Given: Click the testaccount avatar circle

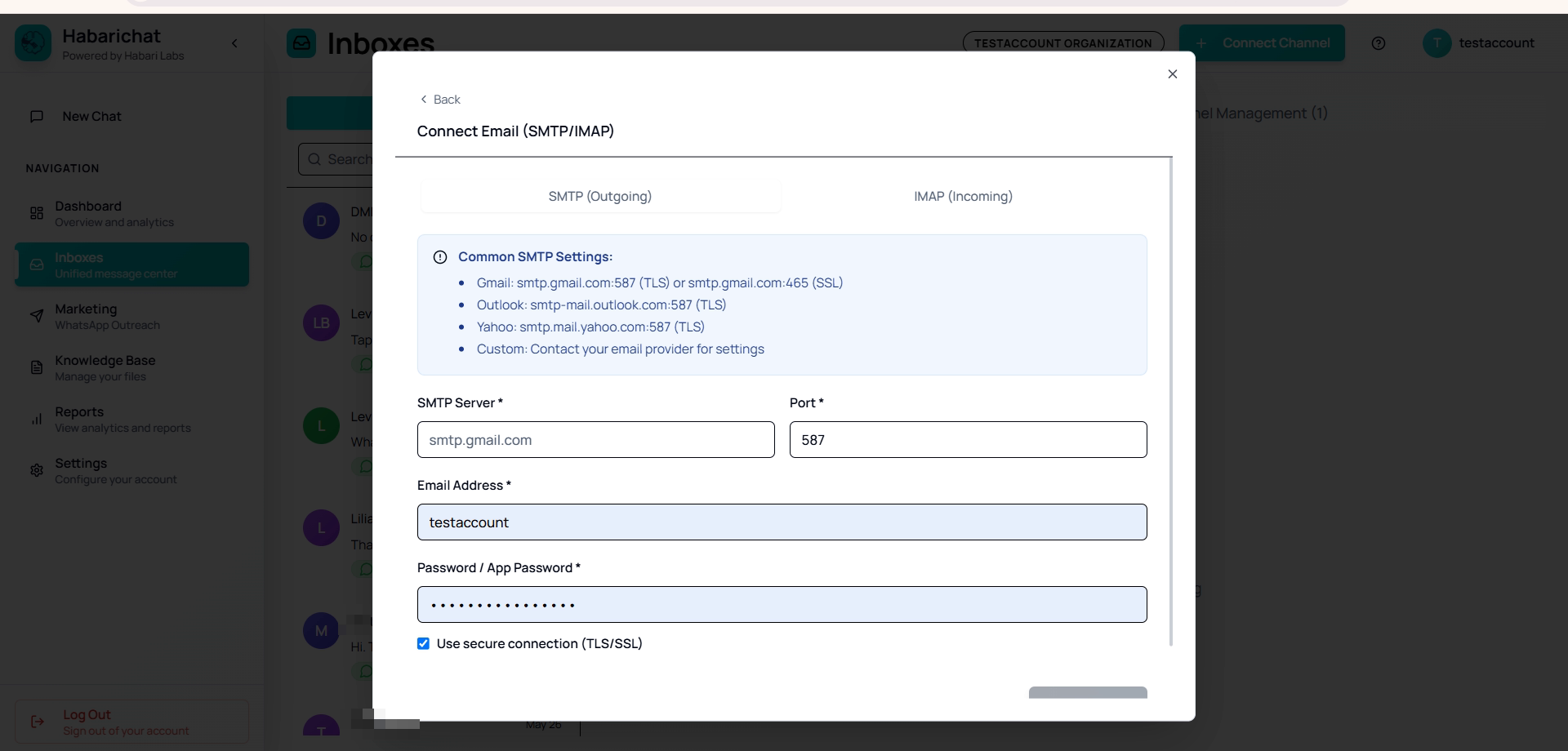Looking at the screenshot, I should [1437, 43].
